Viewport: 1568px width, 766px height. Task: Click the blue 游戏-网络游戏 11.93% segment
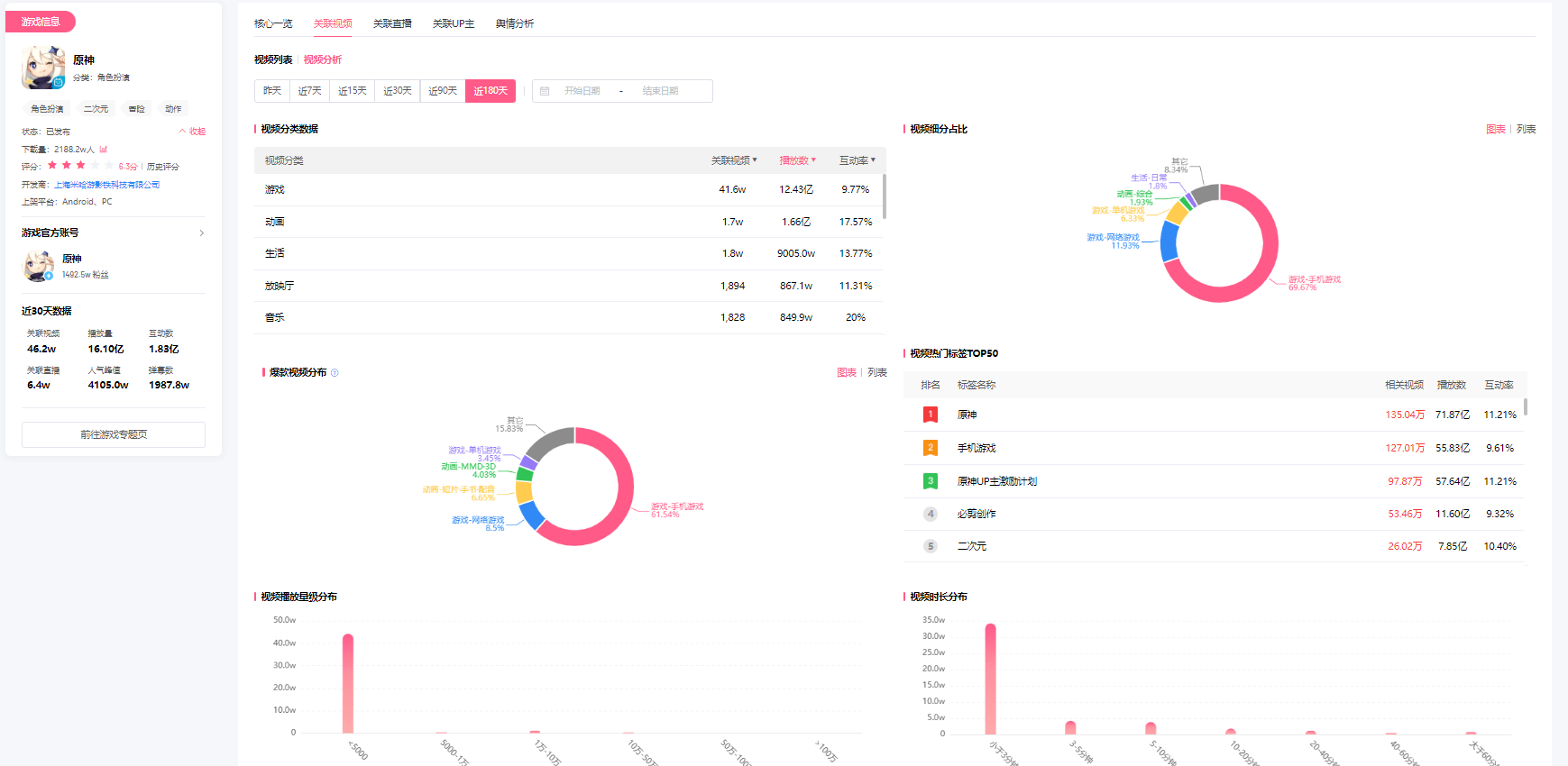1169,241
